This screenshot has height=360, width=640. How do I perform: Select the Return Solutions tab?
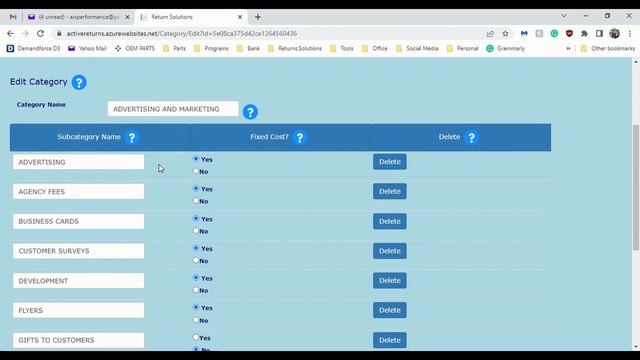click(x=191, y=17)
